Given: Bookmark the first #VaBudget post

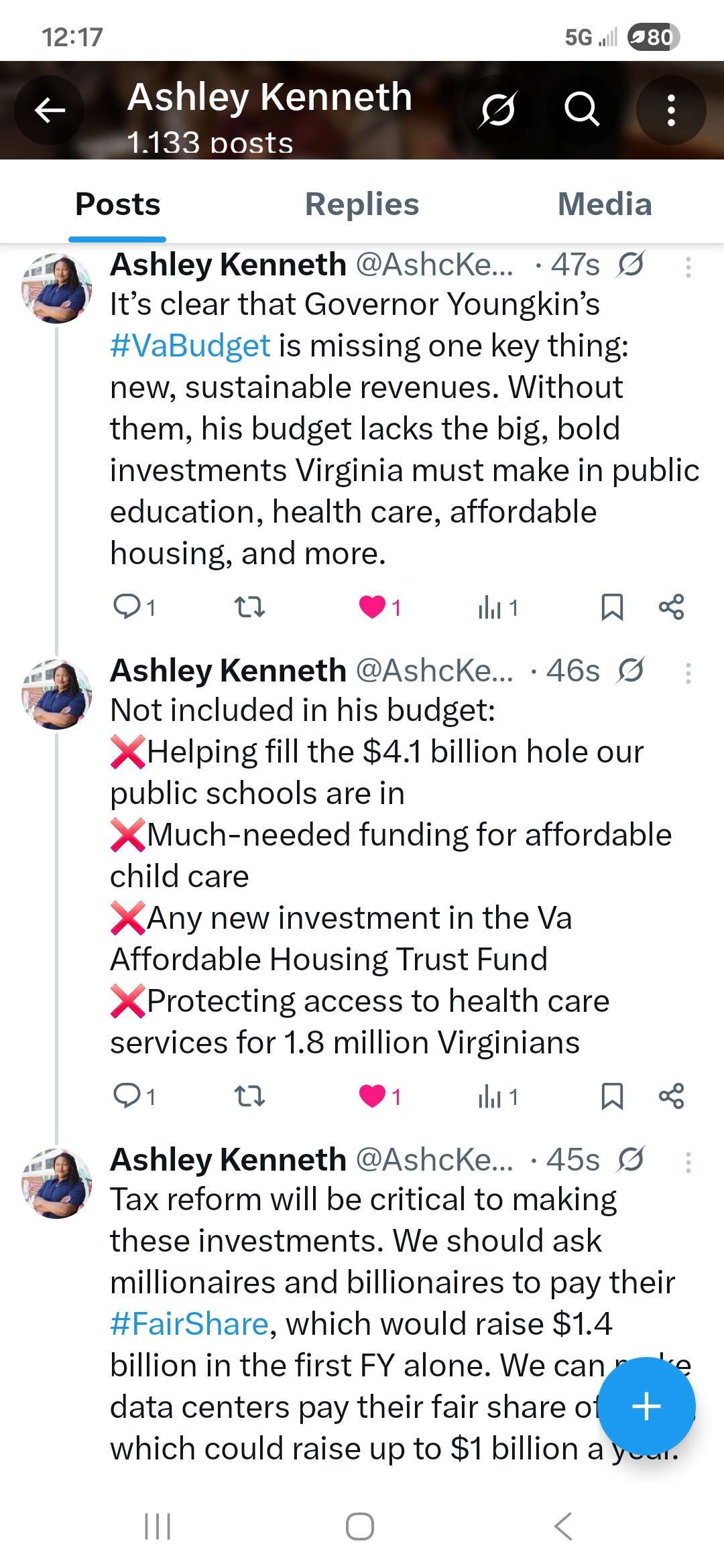Looking at the screenshot, I should pyautogui.click(x=612, y=607).
